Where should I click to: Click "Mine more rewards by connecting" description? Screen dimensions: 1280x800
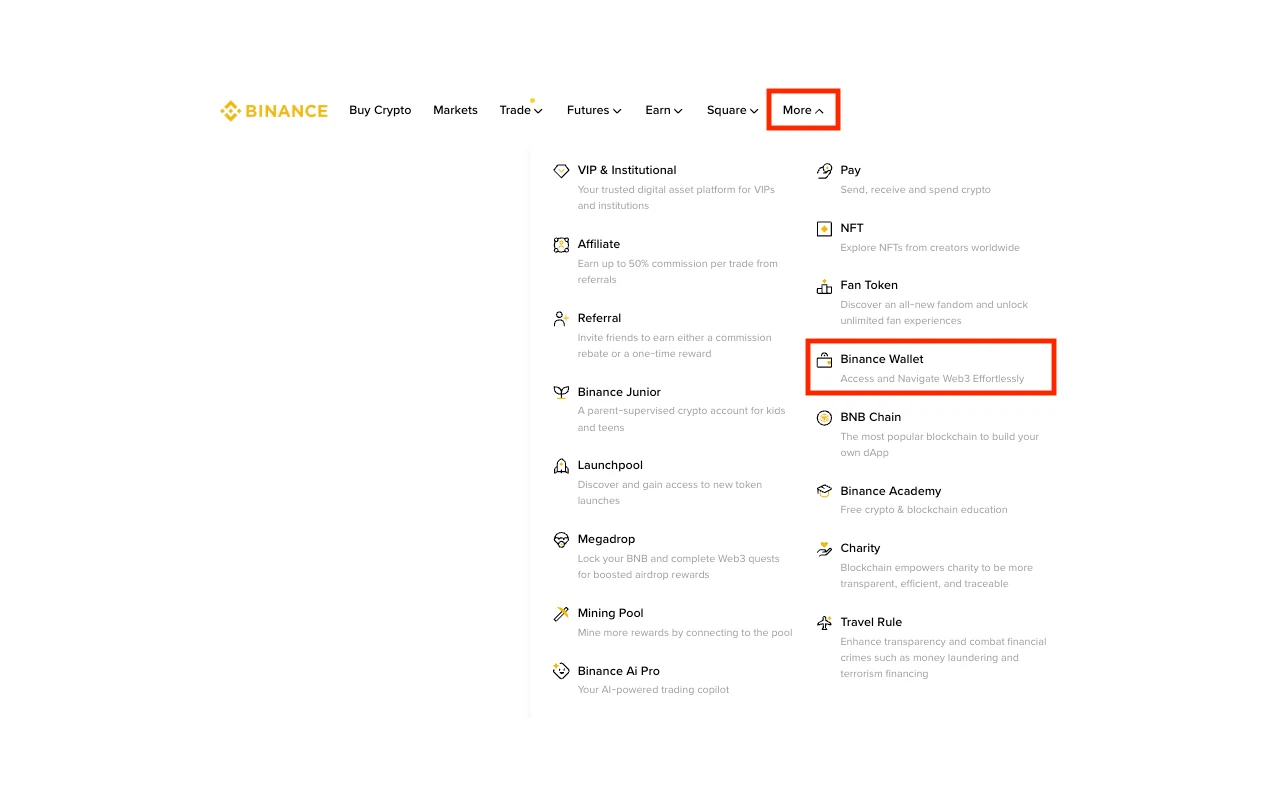[685, 633]
